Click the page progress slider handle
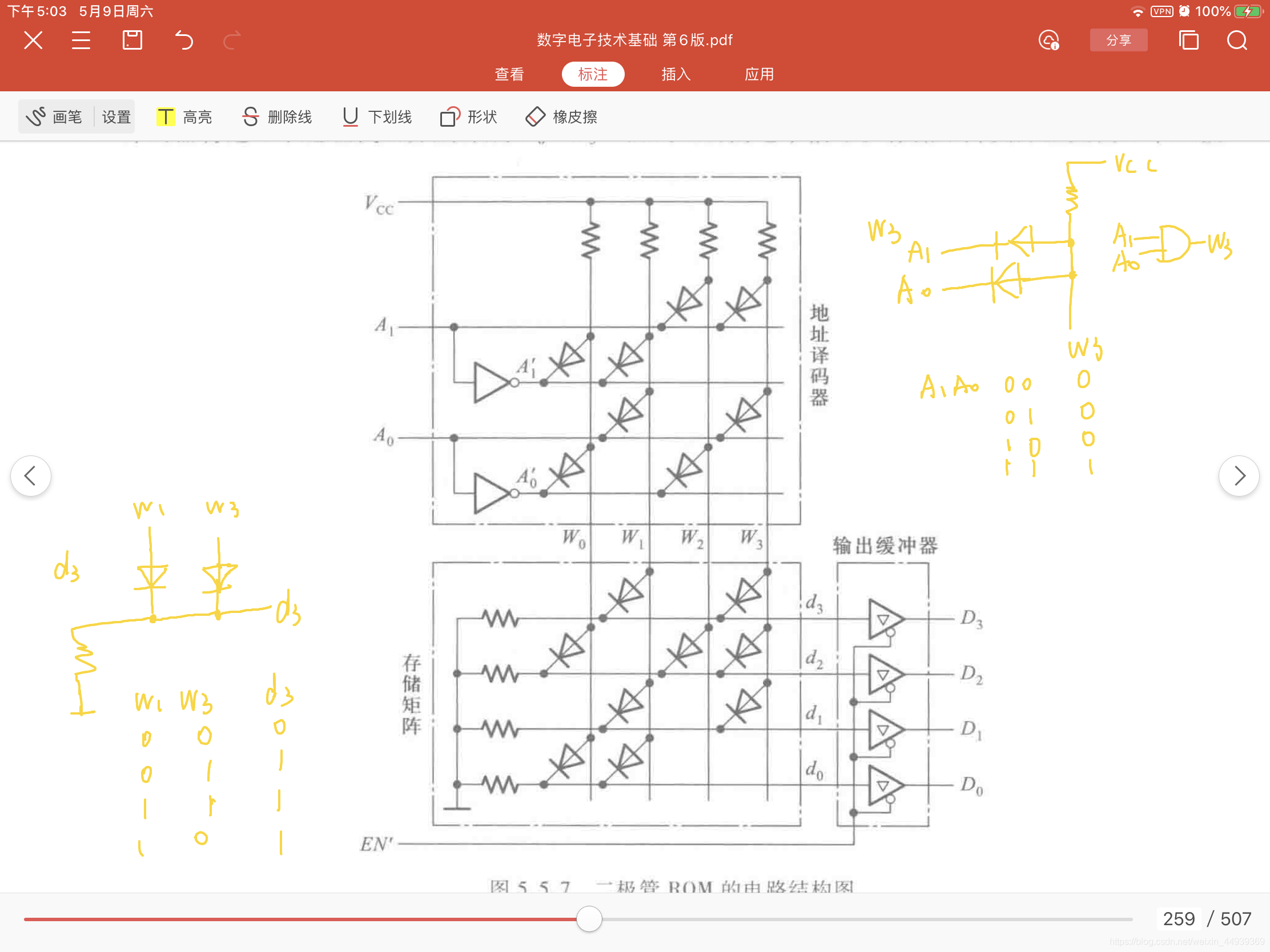The width and height of the screenshot is (1270, 952). click(589, 919)
